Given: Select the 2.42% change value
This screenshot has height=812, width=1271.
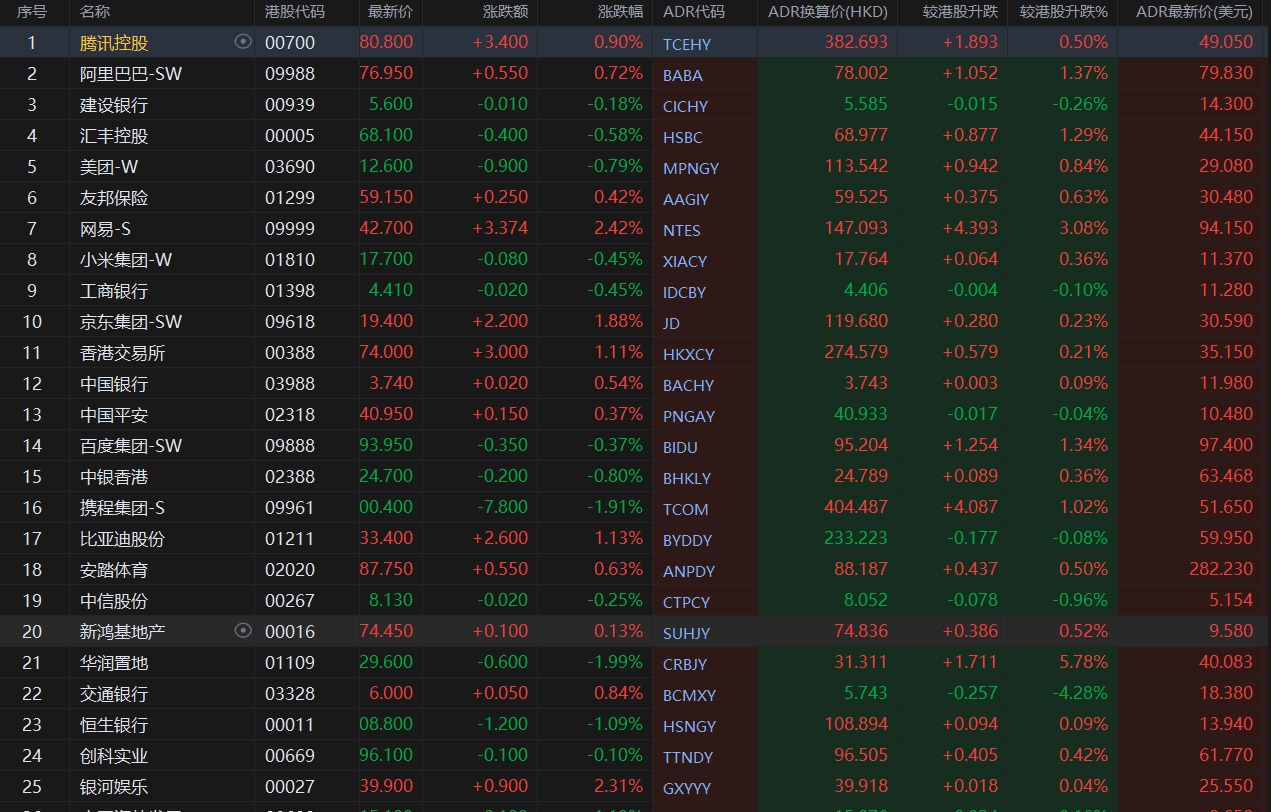Looking at the screenshot, I should [619, 228].
